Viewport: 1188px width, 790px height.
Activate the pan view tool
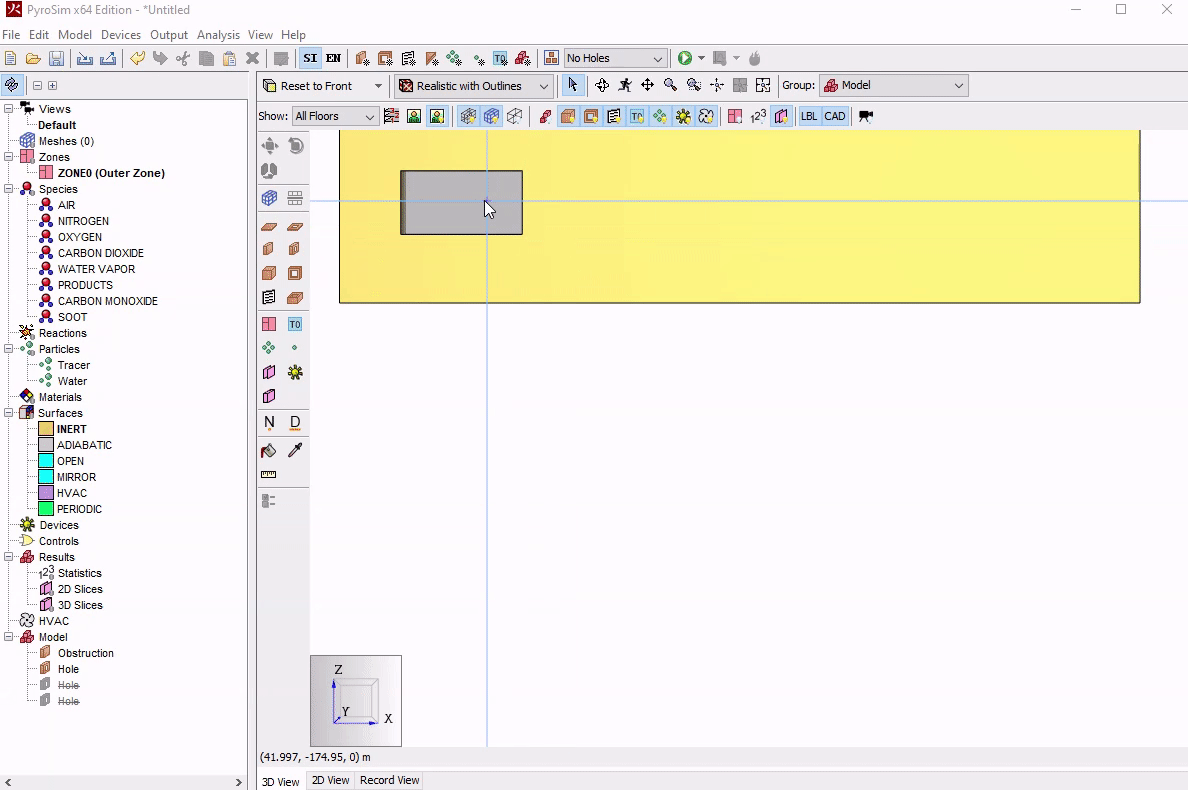647,86
